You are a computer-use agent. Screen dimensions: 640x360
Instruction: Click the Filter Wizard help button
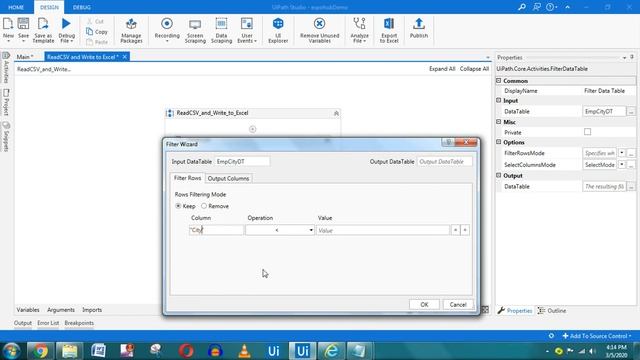tap(448, 142)
